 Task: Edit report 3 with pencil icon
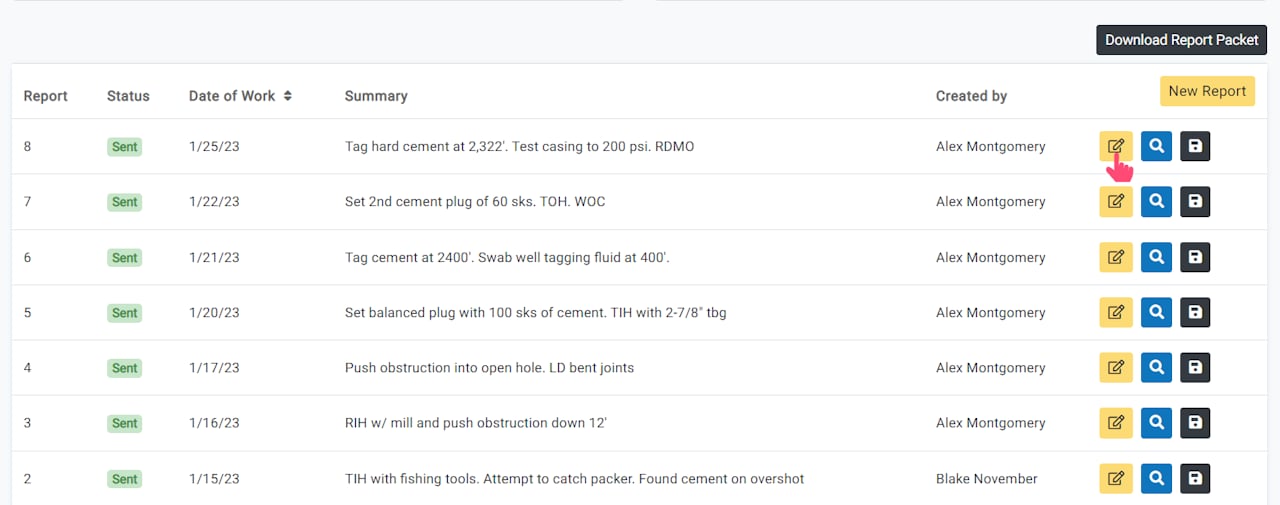pyautogui.click(x=1116, y=423)
